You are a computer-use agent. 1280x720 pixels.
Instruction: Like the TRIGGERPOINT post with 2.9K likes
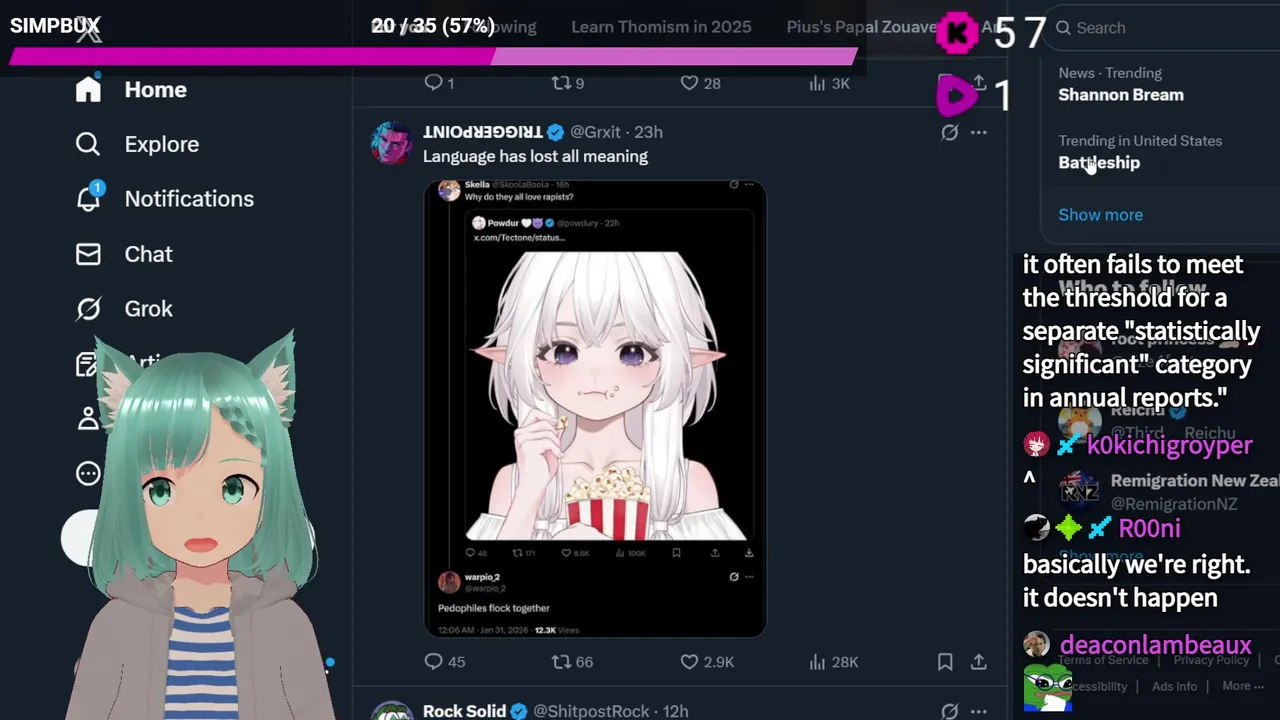pyautogui.click(x=707, y=662)
